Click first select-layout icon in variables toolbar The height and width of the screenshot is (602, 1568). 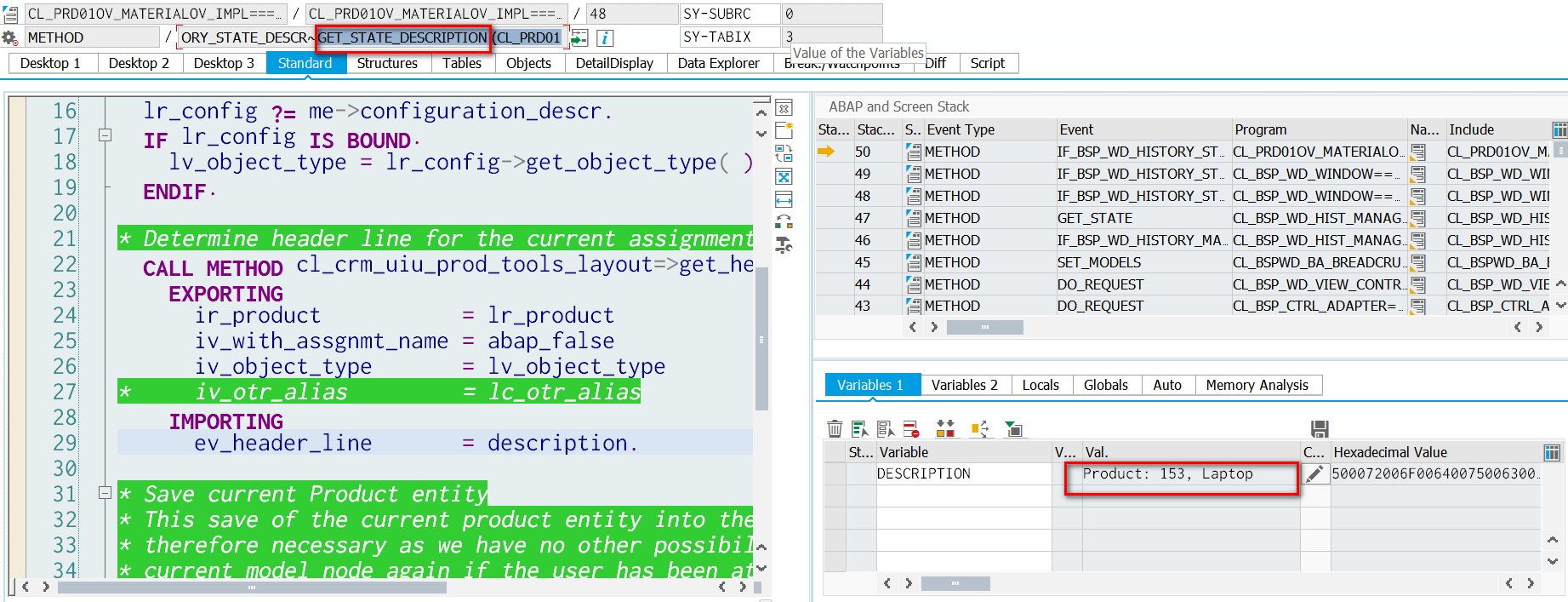click(x=860, y=428)
